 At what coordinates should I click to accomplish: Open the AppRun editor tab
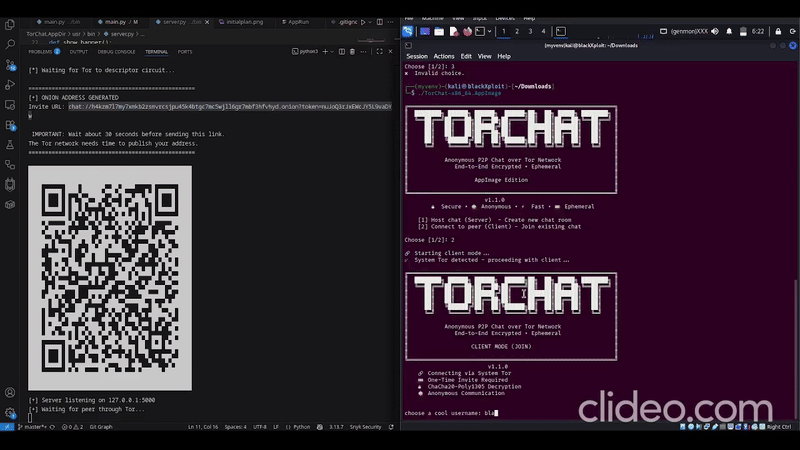click(296, 22)
